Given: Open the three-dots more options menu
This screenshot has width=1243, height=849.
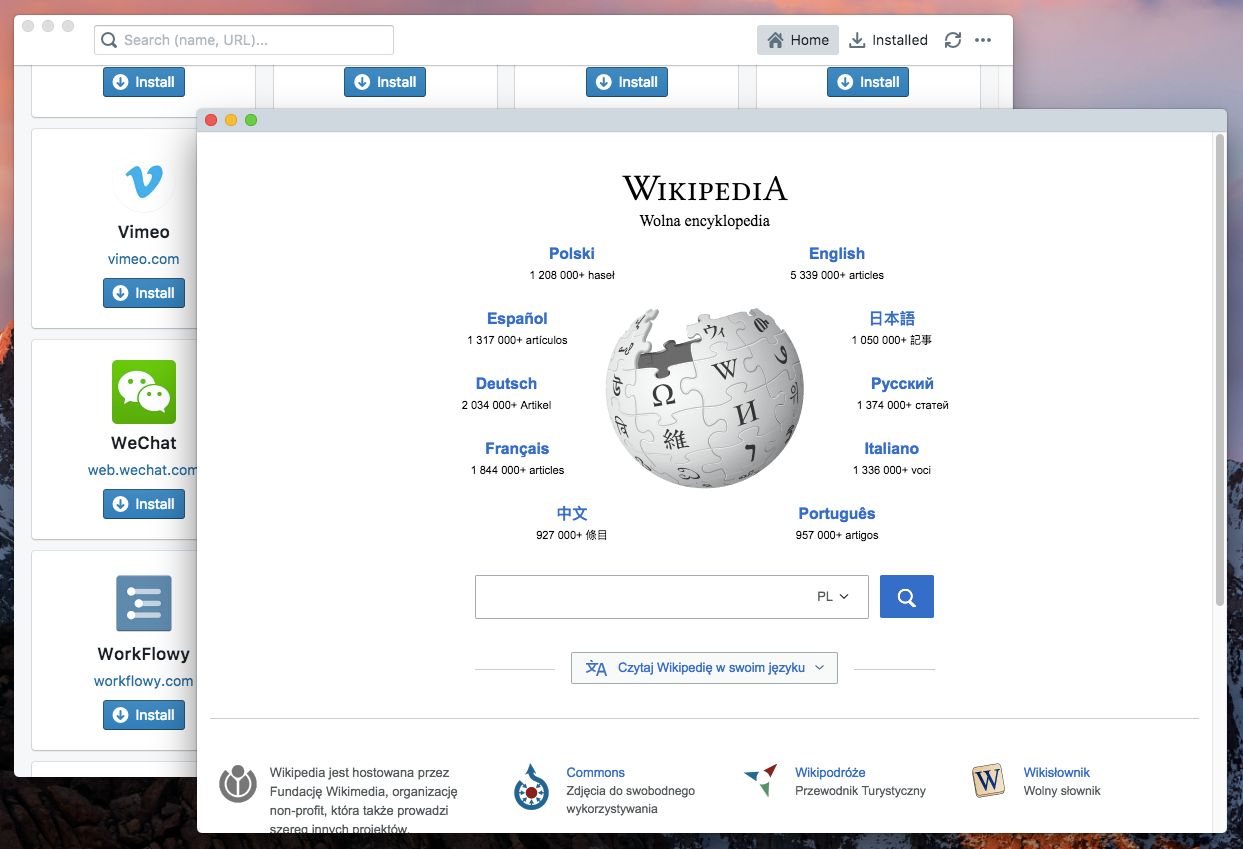Looking at the screenshot, I should click(983, 40).
